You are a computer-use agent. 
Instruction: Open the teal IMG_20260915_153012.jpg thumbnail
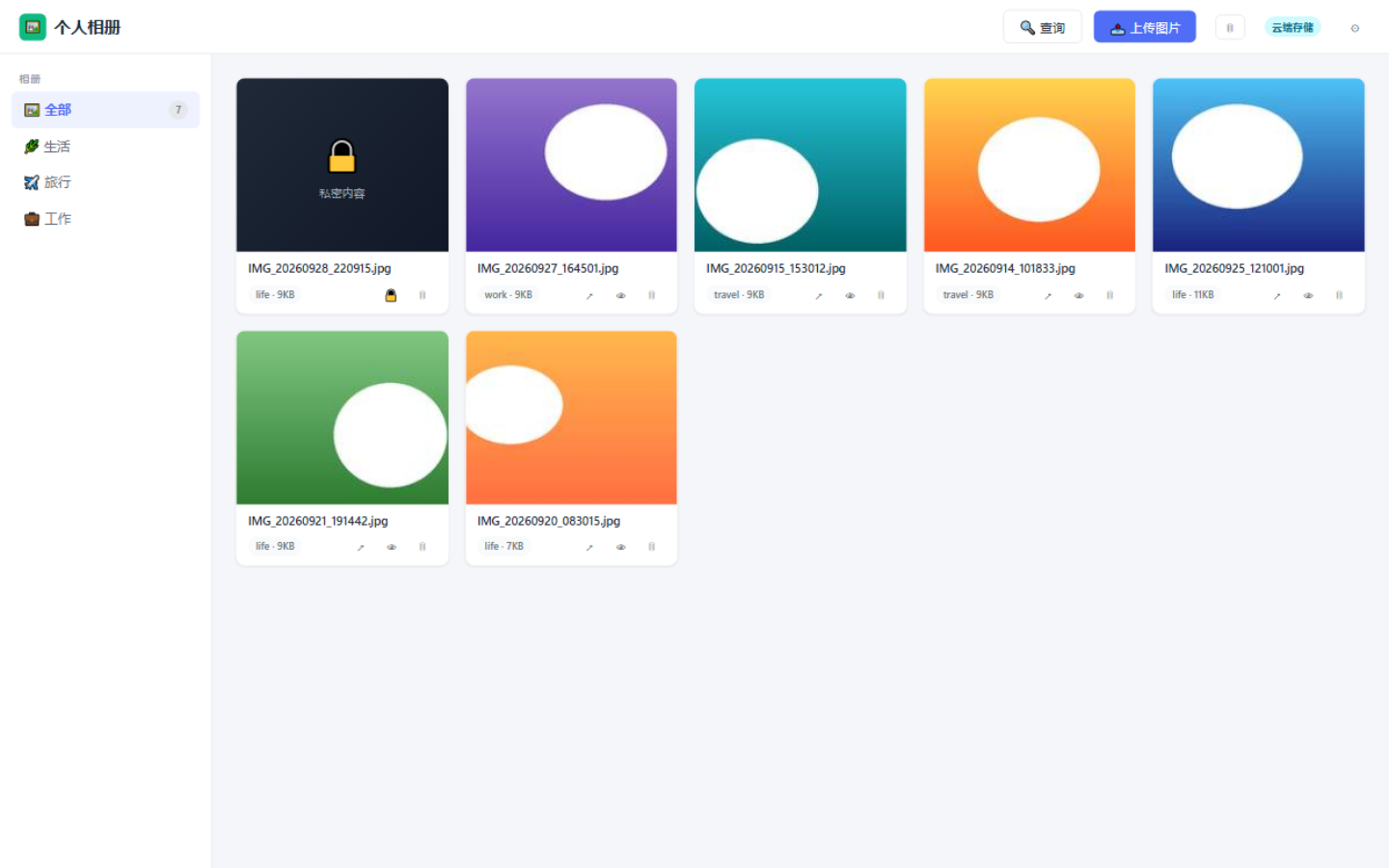[x=801, y=165]
